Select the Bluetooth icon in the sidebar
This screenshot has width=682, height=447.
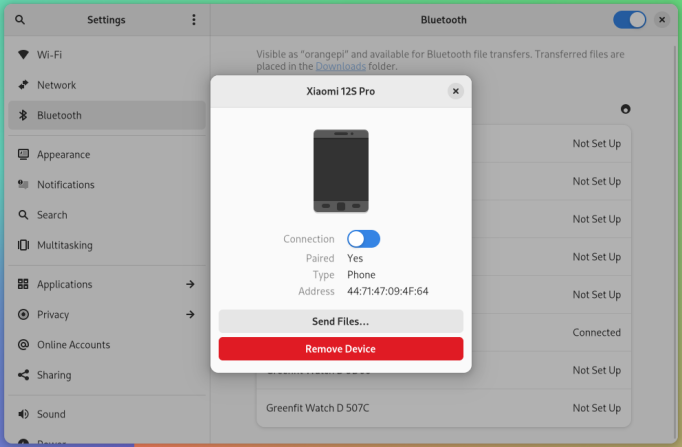23,115
